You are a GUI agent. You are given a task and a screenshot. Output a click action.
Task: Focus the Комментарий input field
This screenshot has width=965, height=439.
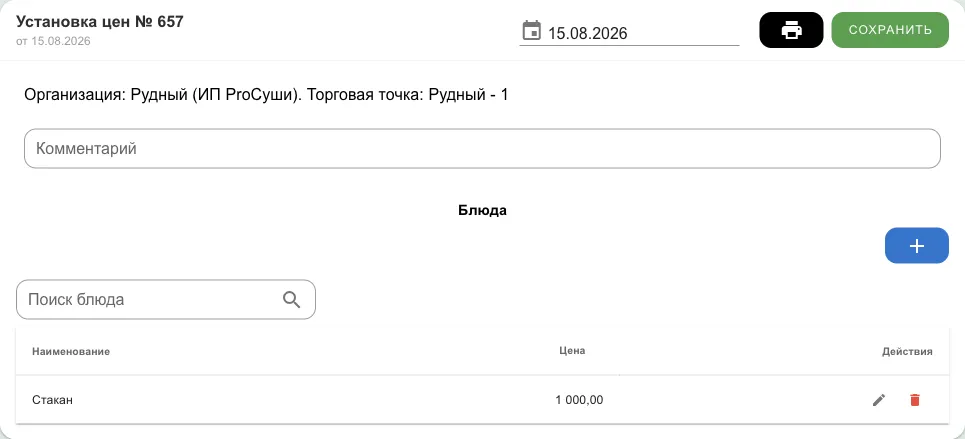482,148
